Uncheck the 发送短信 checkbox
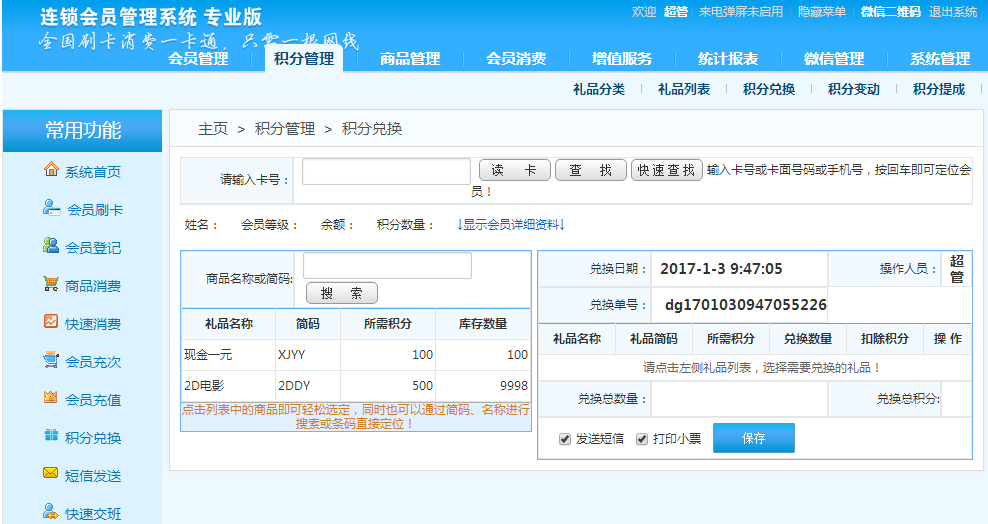This screenshot has width=988, height=524. [x=566, y=439]
